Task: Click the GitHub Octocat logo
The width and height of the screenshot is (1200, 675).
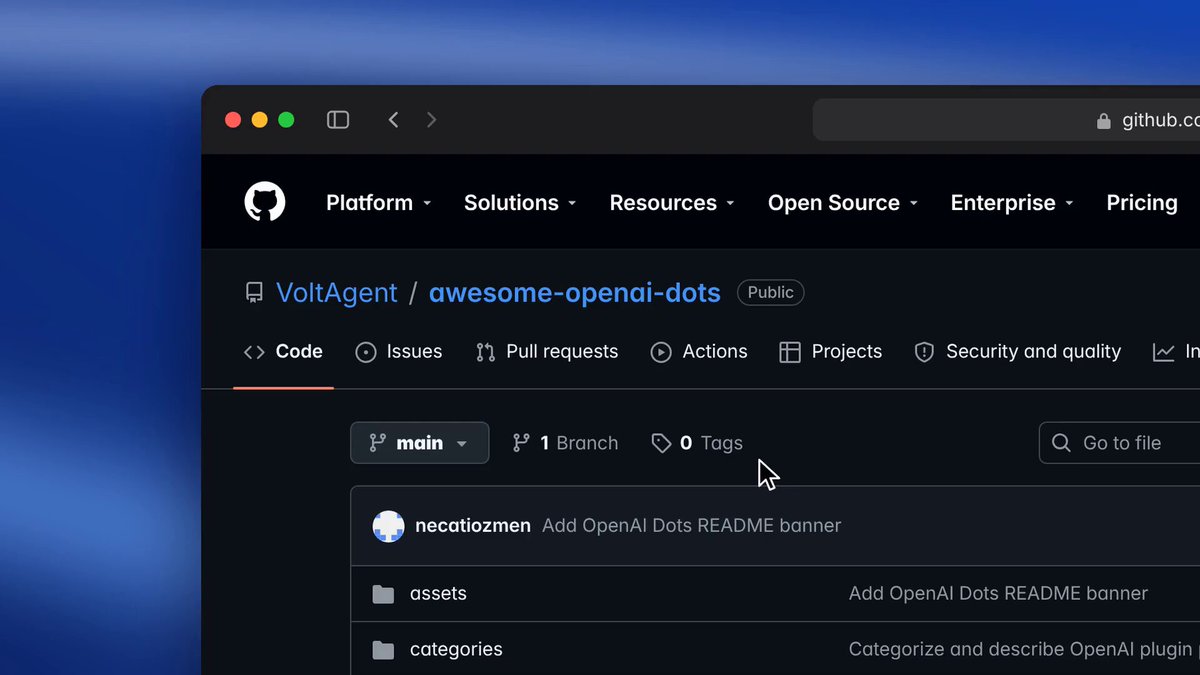Action: click(x=265, y=202)
